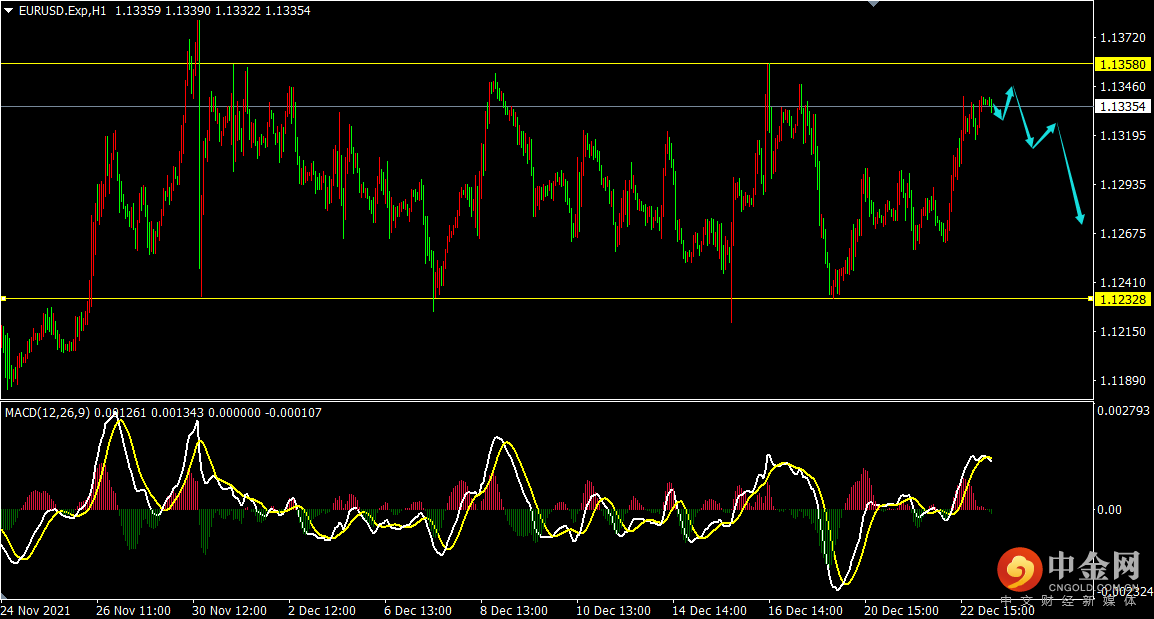Image resolution: width=1154 pixels, height=619 pixels.
Task: Click the MACD value -0.000107
Action: tap(294, 413)
